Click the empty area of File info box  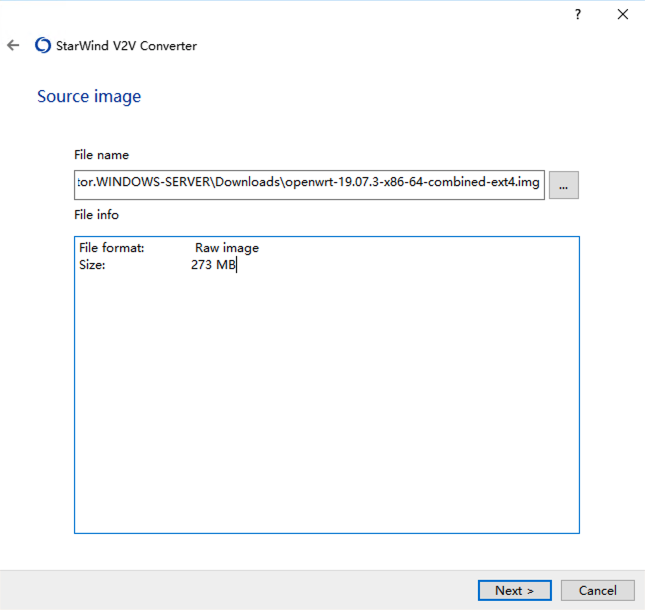327,399
